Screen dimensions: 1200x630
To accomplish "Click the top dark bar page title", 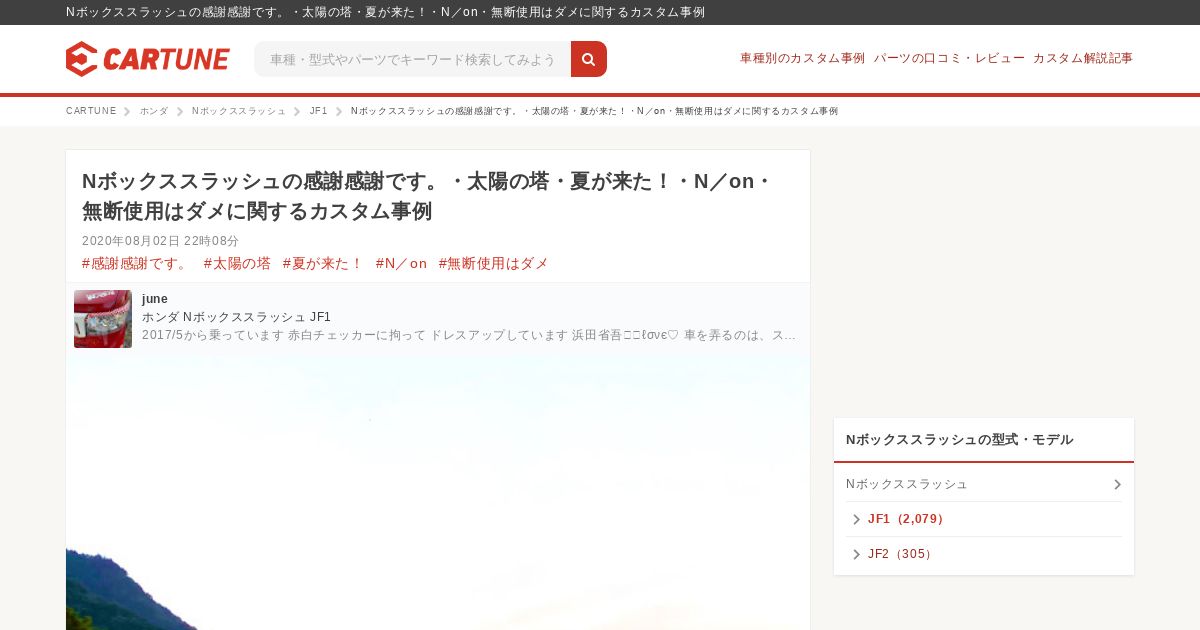I will pyautogui.click(x=385, y=12).
